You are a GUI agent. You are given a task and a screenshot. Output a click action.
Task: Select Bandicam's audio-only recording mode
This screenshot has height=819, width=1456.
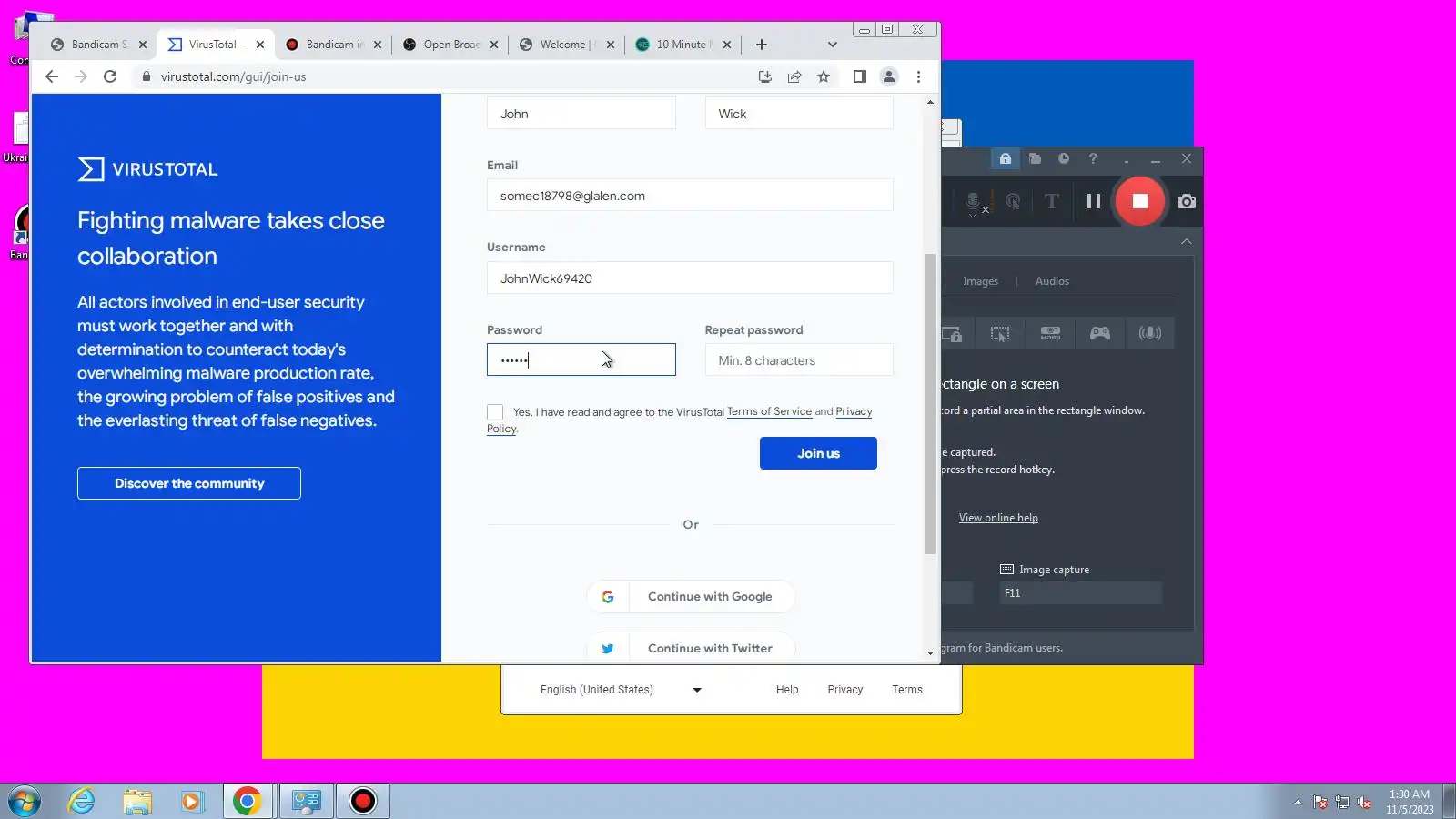(1150, 333)
